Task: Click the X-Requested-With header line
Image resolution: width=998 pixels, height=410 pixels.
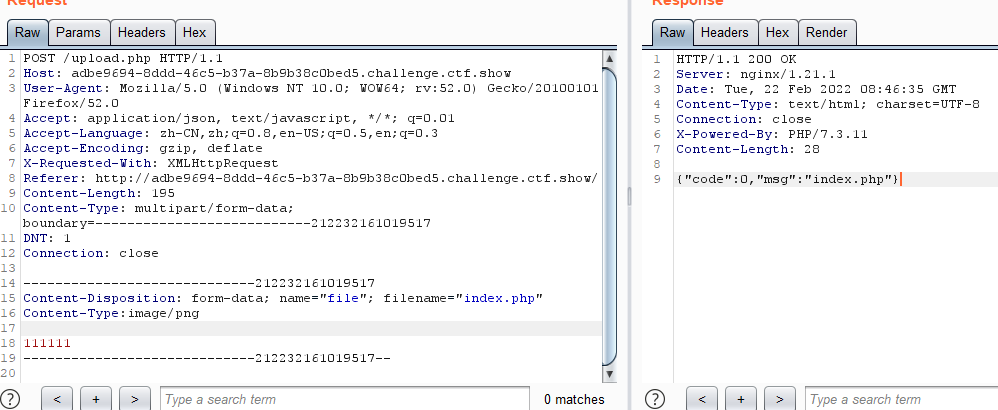Action: 151,164
